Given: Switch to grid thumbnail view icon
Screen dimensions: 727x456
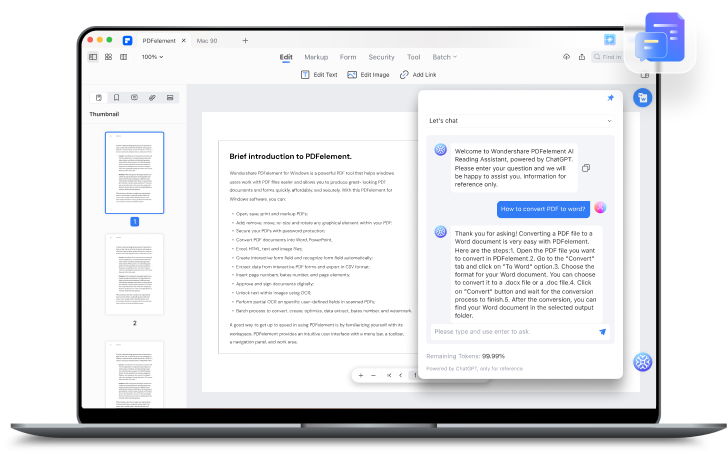Looking at the screenshot, I should 108,57.
